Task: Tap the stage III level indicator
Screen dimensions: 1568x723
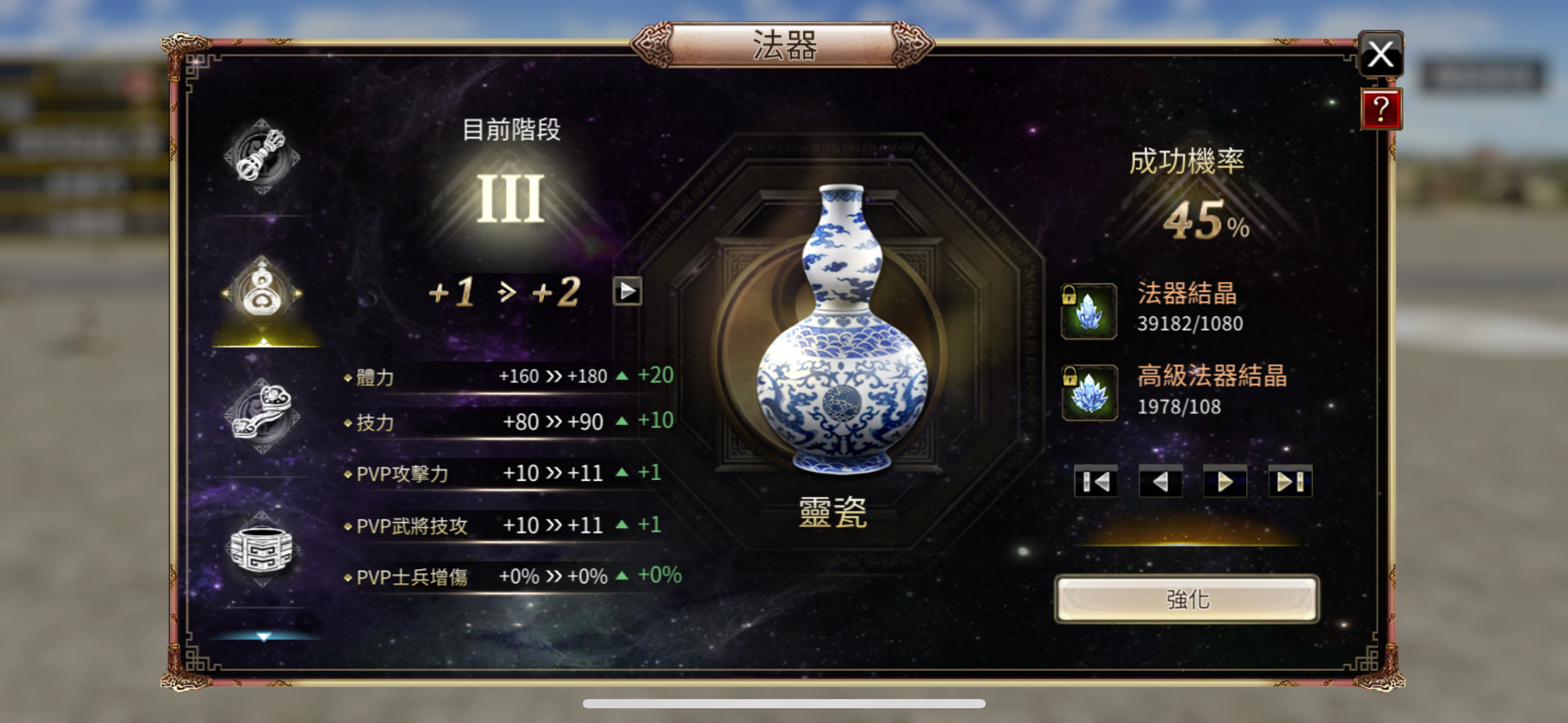Action: click(510, 199)
